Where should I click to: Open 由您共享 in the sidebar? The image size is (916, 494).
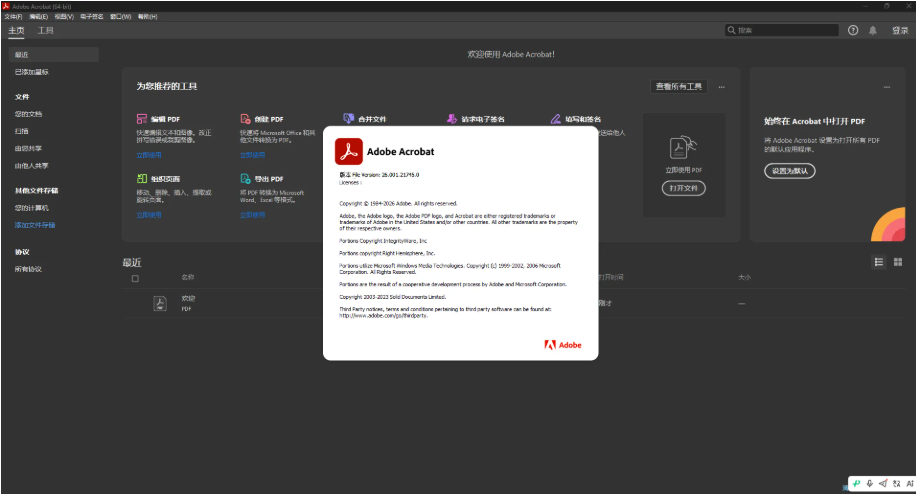click(x=28, y=148)
